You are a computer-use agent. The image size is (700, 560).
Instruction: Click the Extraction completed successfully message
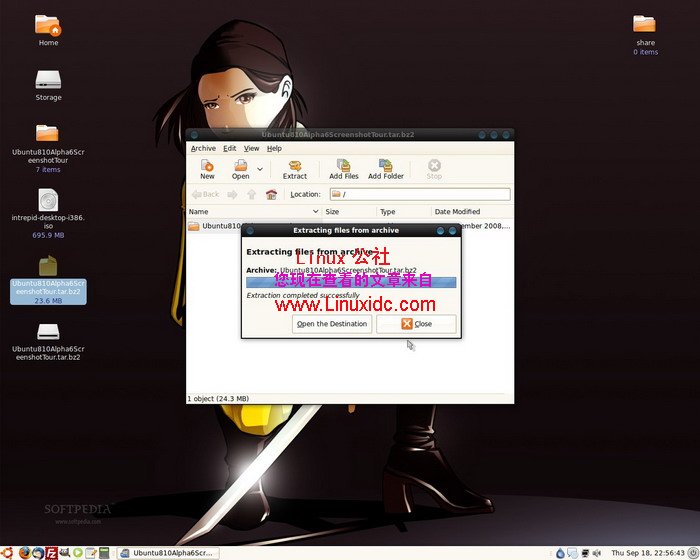303,295
